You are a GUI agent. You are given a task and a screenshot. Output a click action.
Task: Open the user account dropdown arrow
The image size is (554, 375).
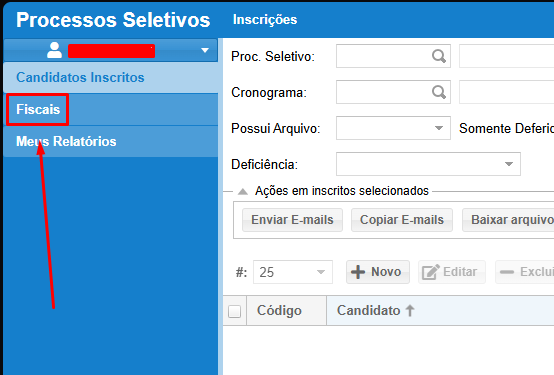205,51
